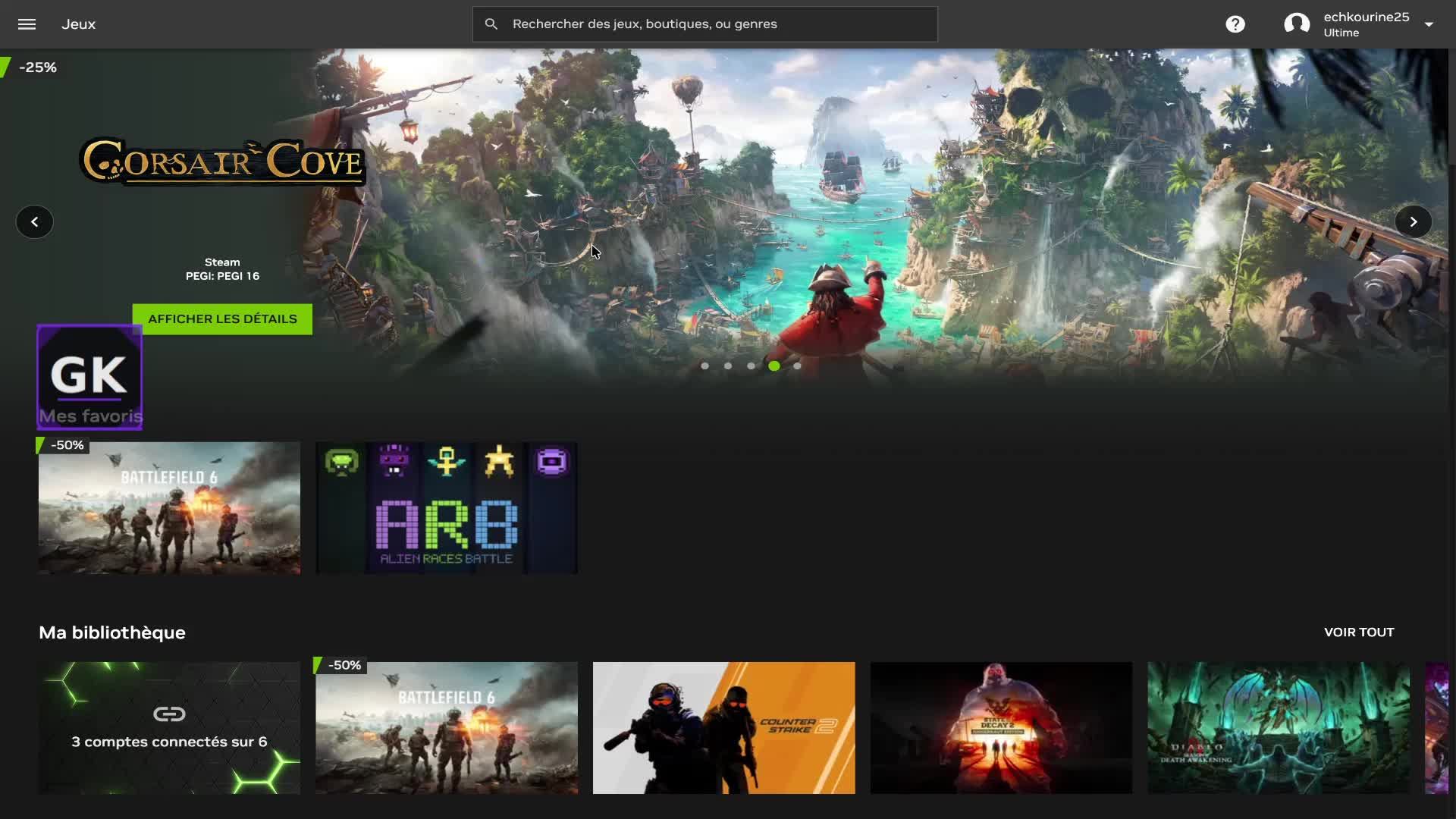Select the fifth carousel dot
Viewport: 1456px width, 819px height.
pyautogui.click(x=797, y=366)
